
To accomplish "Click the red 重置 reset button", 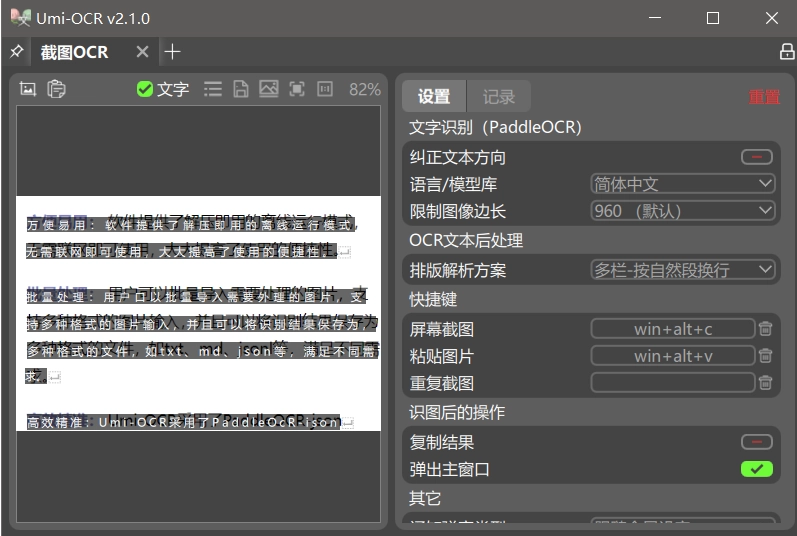I will click(764, 97).
